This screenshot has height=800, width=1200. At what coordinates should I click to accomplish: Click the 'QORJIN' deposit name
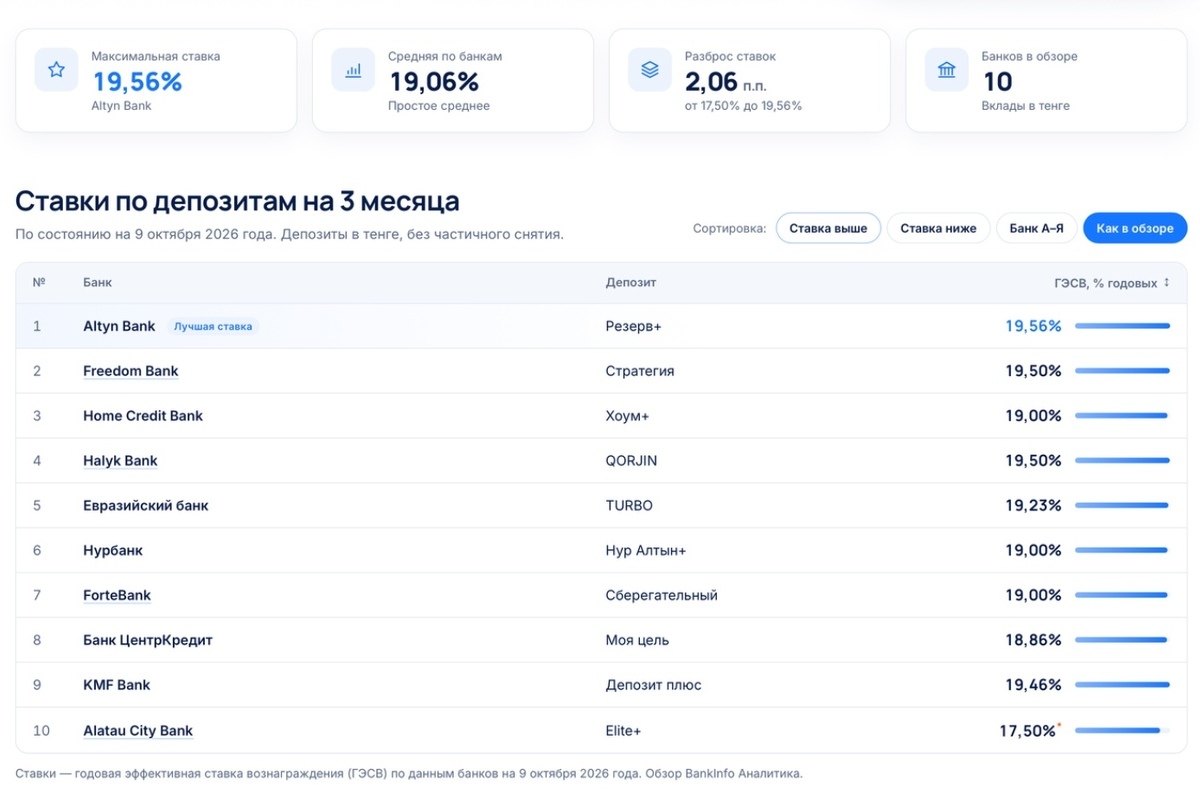pos(632,461)
